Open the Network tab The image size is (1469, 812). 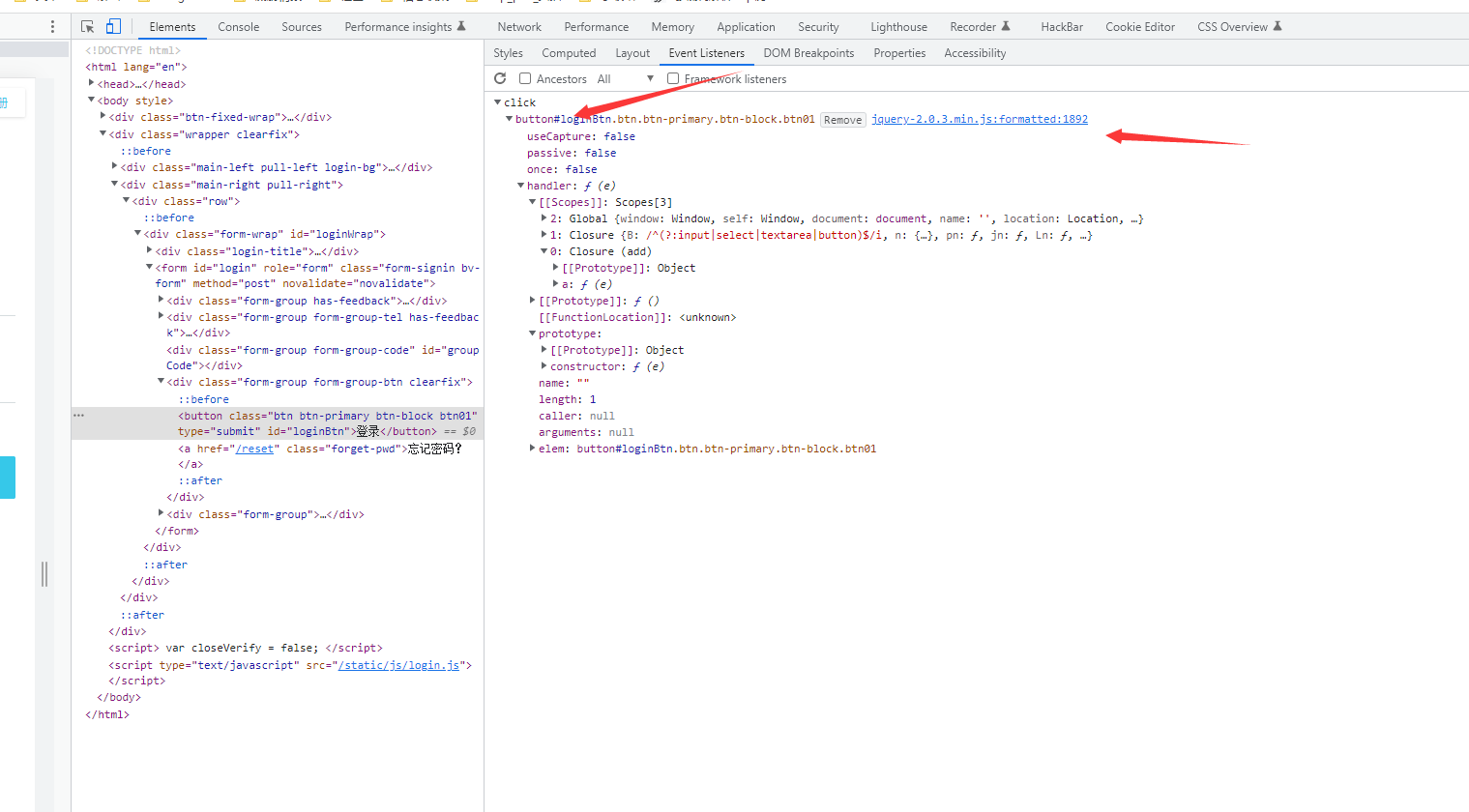[519, 27]
